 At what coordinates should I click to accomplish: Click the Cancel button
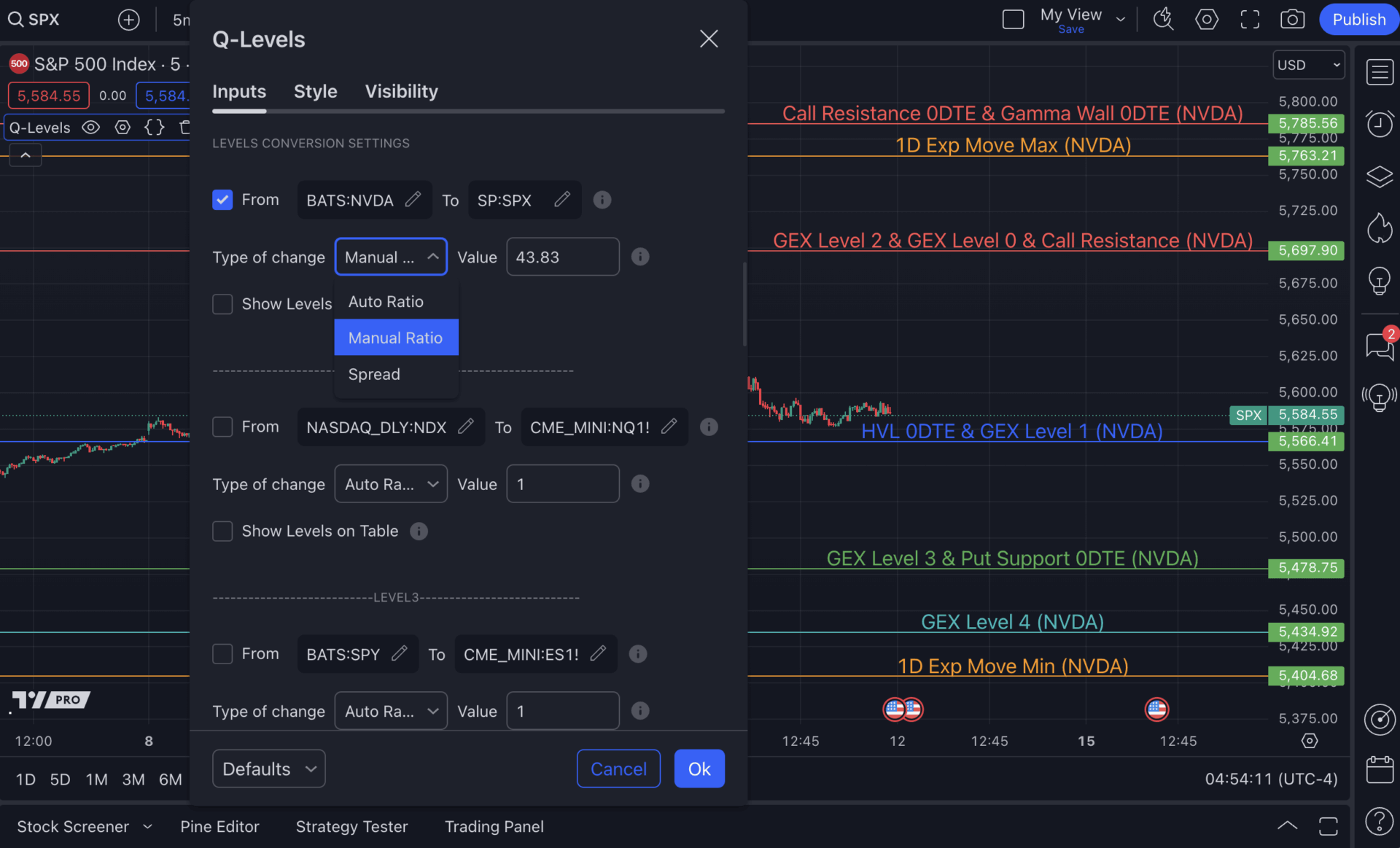pyautogui.click(x=618, y=769)
